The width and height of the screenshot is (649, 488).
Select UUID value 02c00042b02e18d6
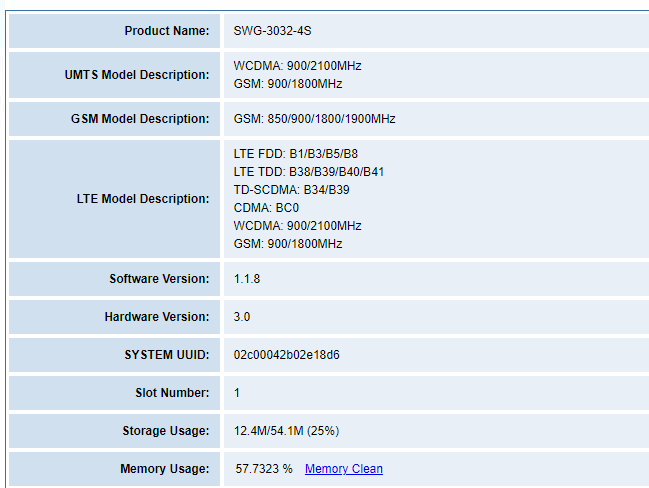286,355
